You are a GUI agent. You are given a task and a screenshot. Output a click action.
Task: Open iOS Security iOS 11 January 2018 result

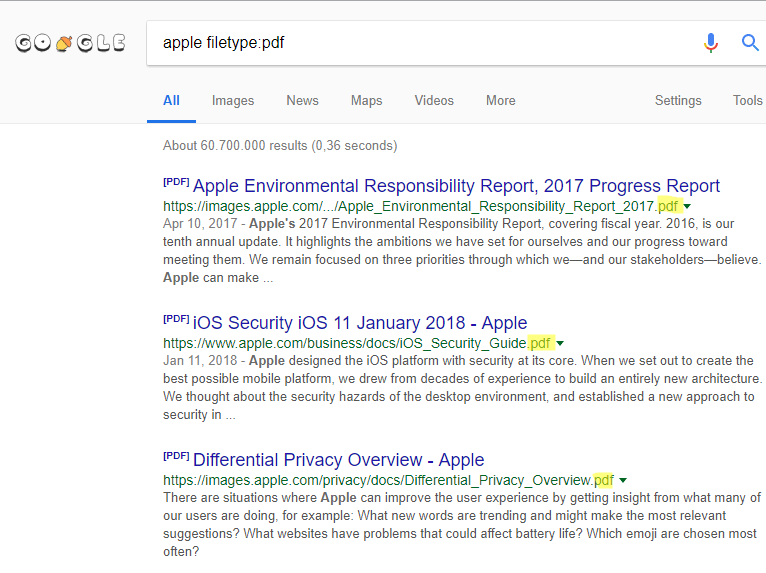click(x=360, y=323)
